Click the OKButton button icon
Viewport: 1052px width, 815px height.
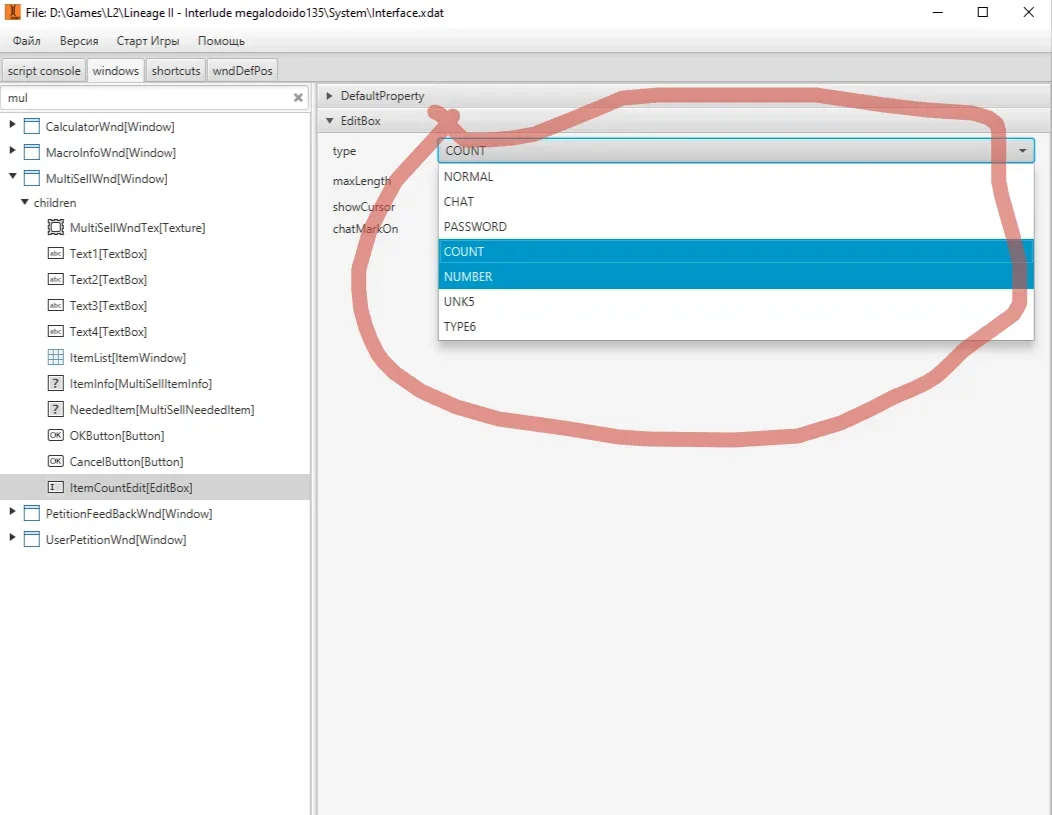tap(56, 435)
